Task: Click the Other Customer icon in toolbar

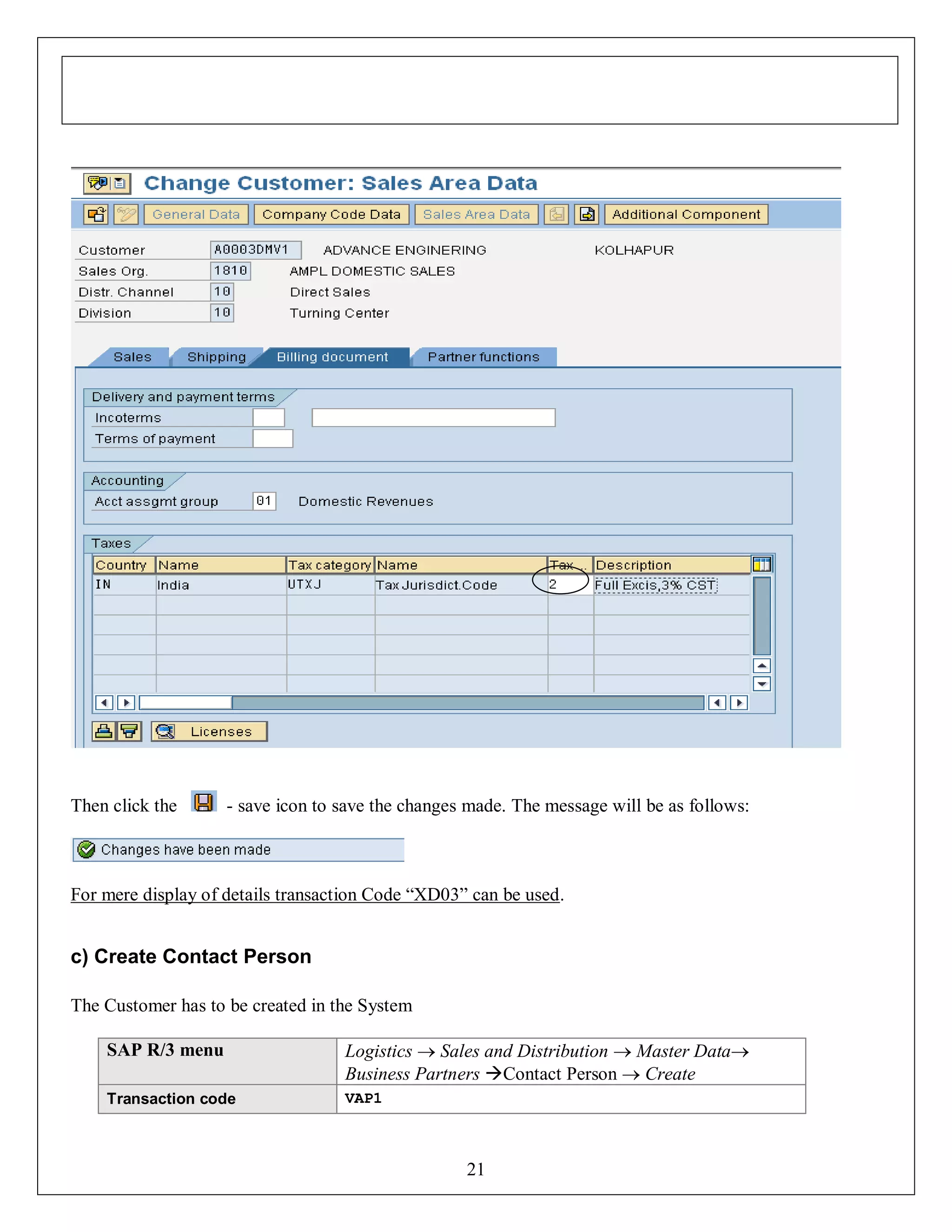Action: 96,214
